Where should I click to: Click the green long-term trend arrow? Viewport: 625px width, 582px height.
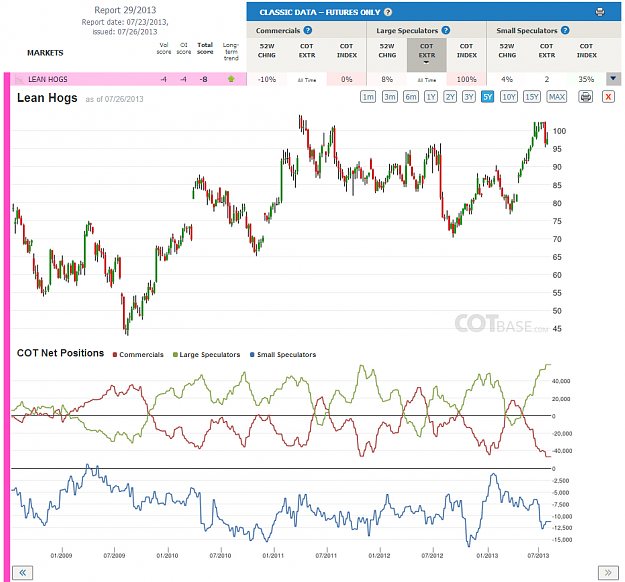click(x=231, y=79)
